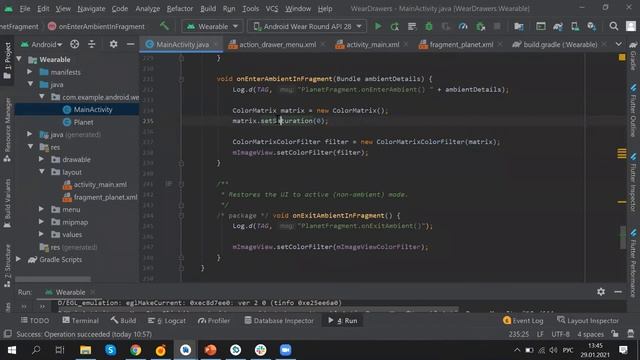Switch to activity_main.xml editor tab
Viewport: 640px width, 360px height.
tap(372, 44)
